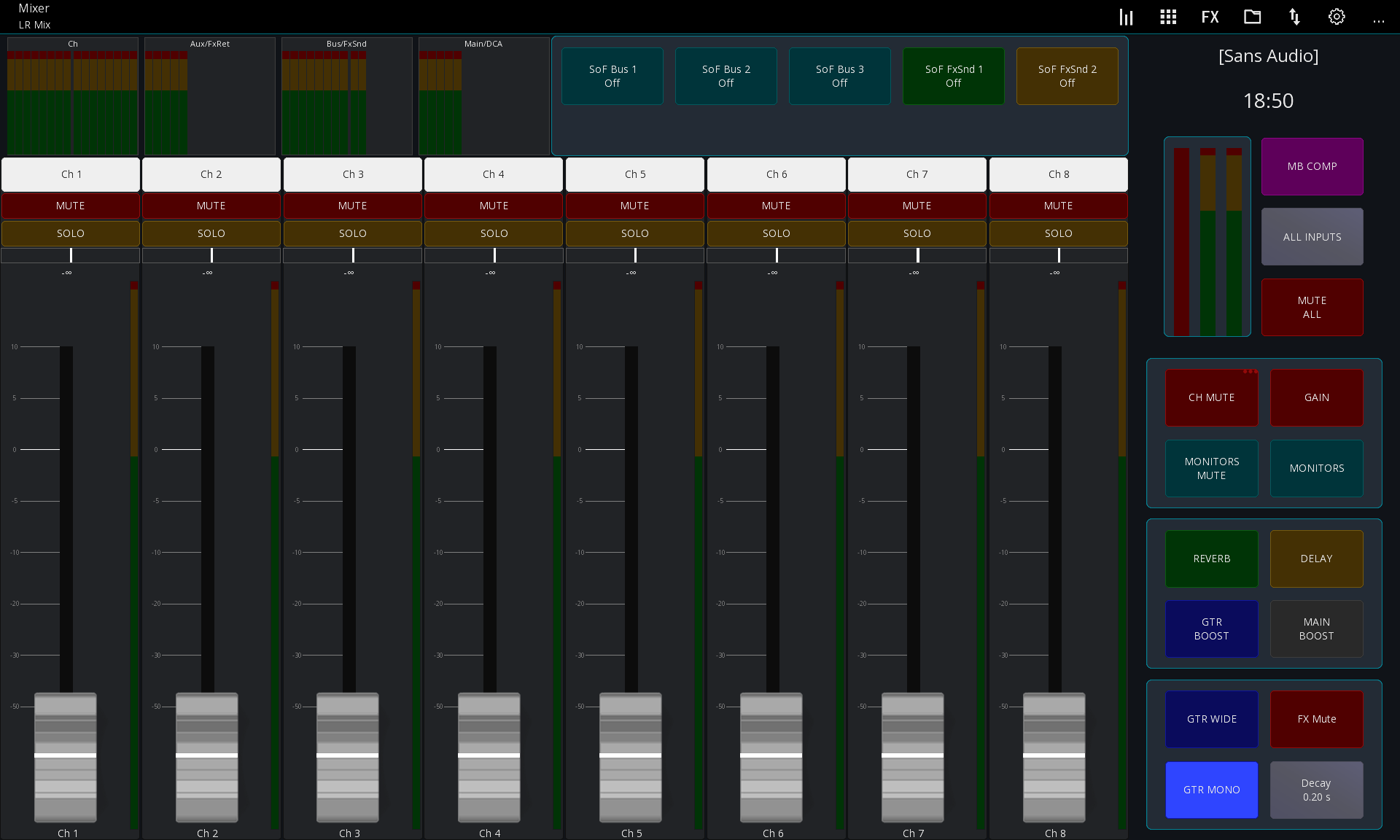Select the Main/DCA meter bank
Image resolution: width=1400 pixels, height=840 pixels.
tap(483, 96)
